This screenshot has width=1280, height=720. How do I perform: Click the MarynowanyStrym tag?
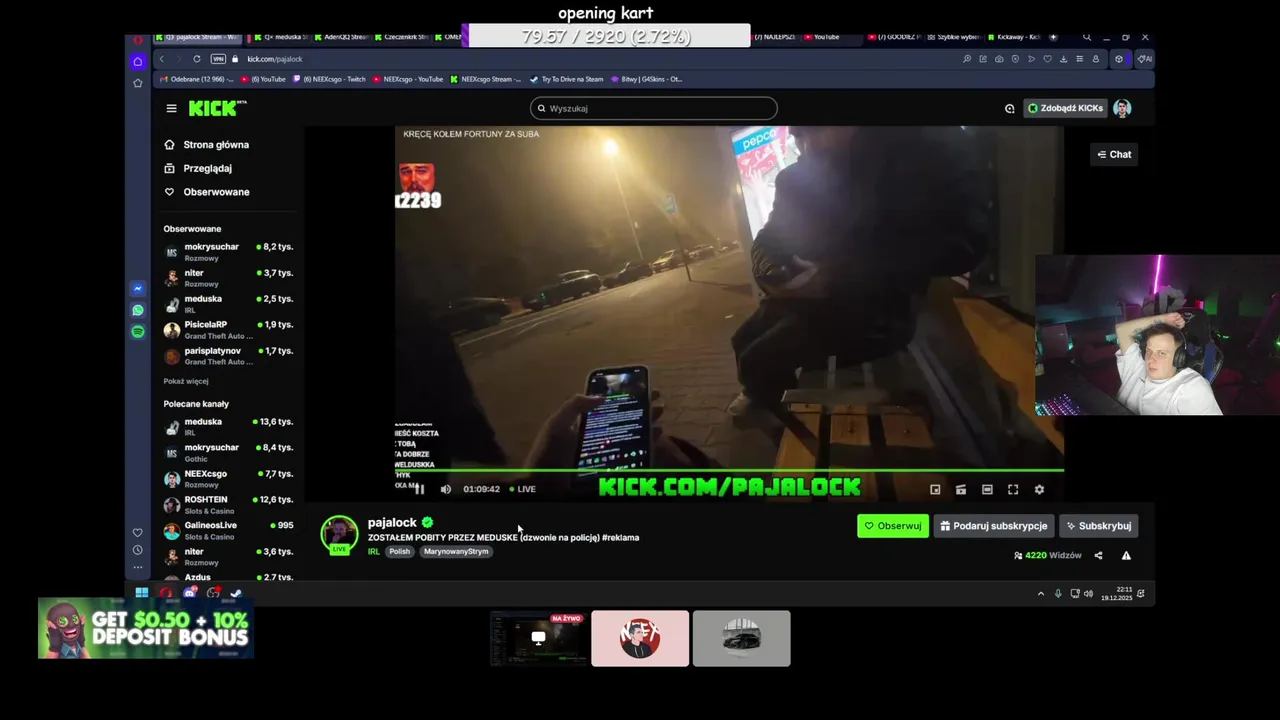(x=456, y=551)
